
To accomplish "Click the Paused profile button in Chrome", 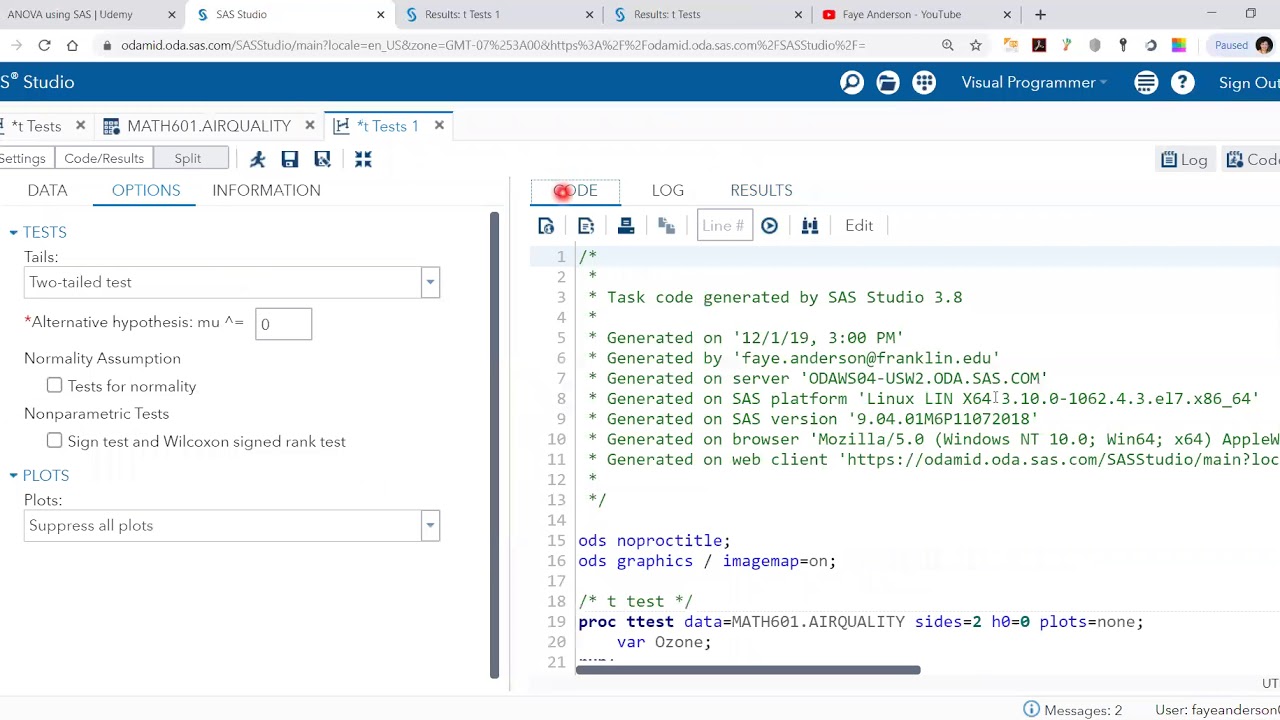I will tap(1242, 45).
